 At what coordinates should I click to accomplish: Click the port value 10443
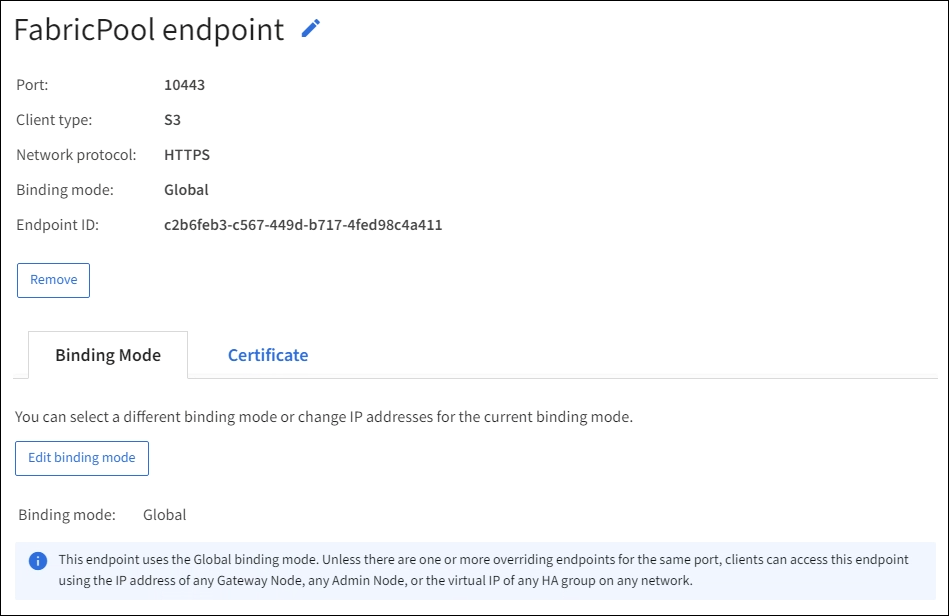point(184,85)
